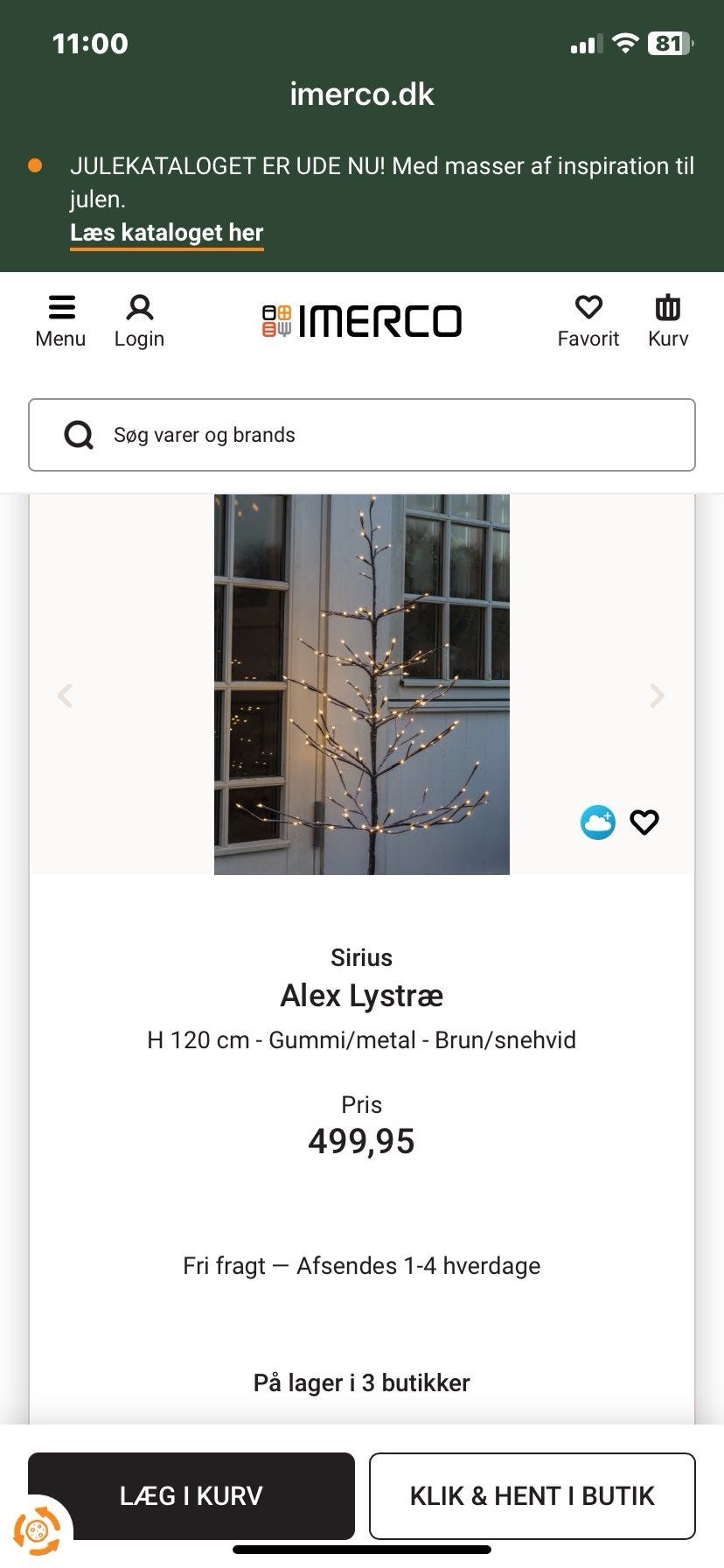The width and height of the screenshot is (724, 1568).
Task: Tap the Kurv label
Action: pos(668,339)
